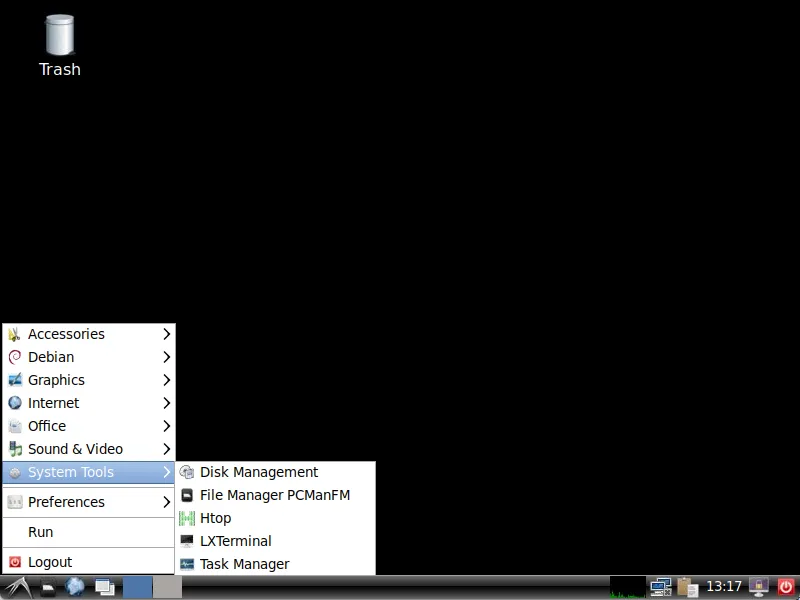Launch File Manager PCManFM

click(x=276, y=495)
